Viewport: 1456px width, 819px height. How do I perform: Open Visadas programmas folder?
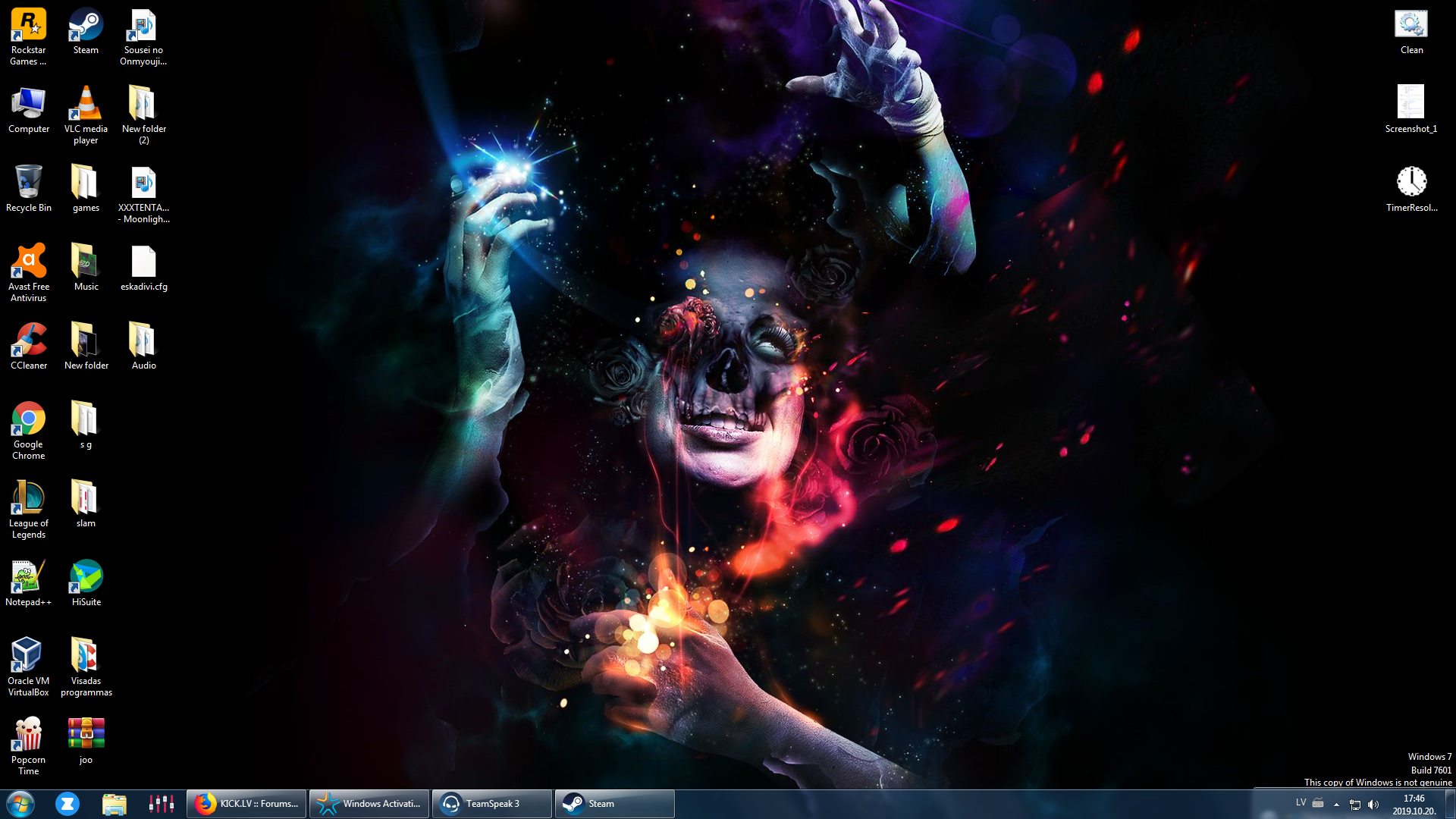click(x=86, y=667)
